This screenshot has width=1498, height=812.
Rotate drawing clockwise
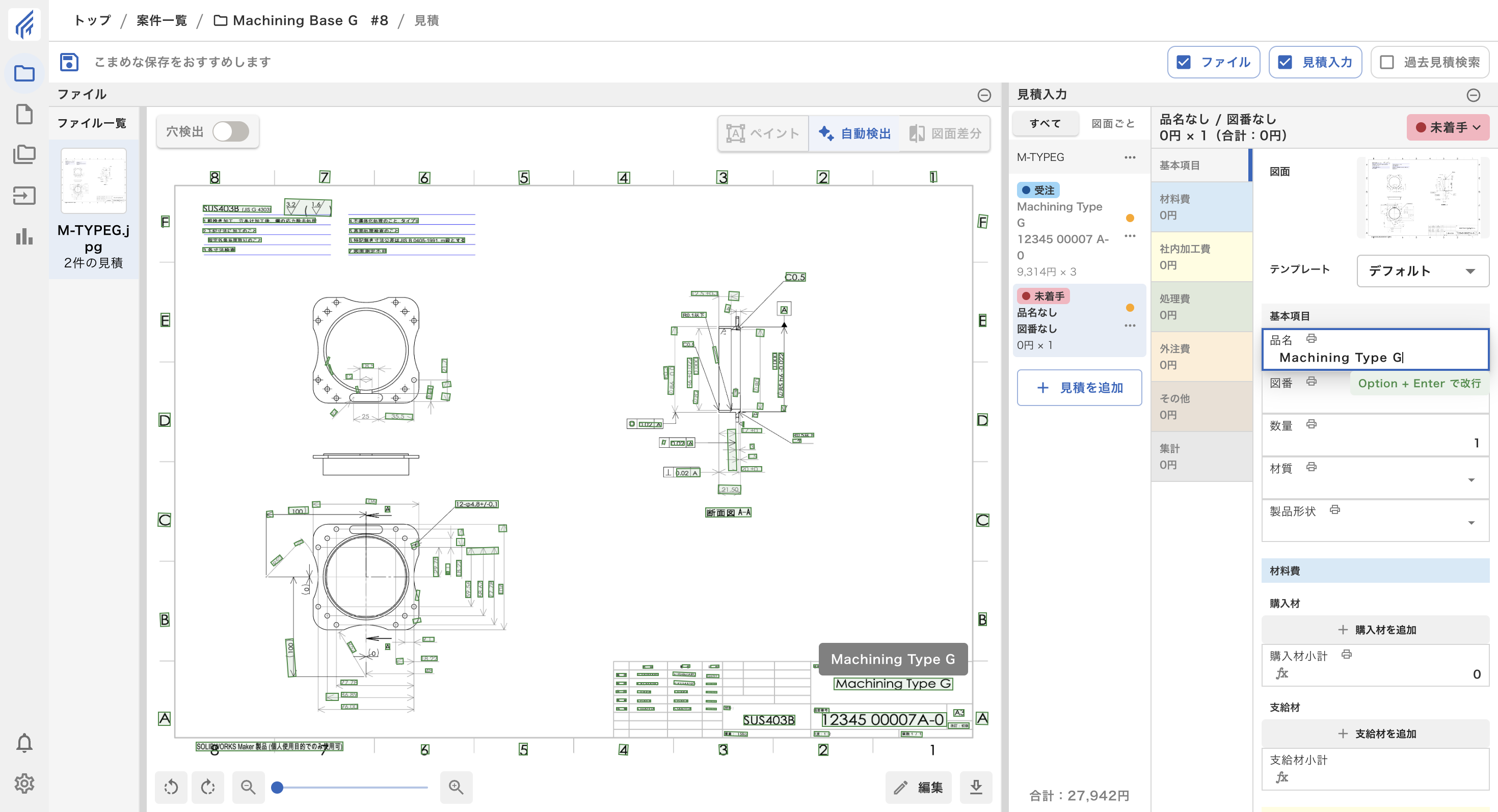207,787
